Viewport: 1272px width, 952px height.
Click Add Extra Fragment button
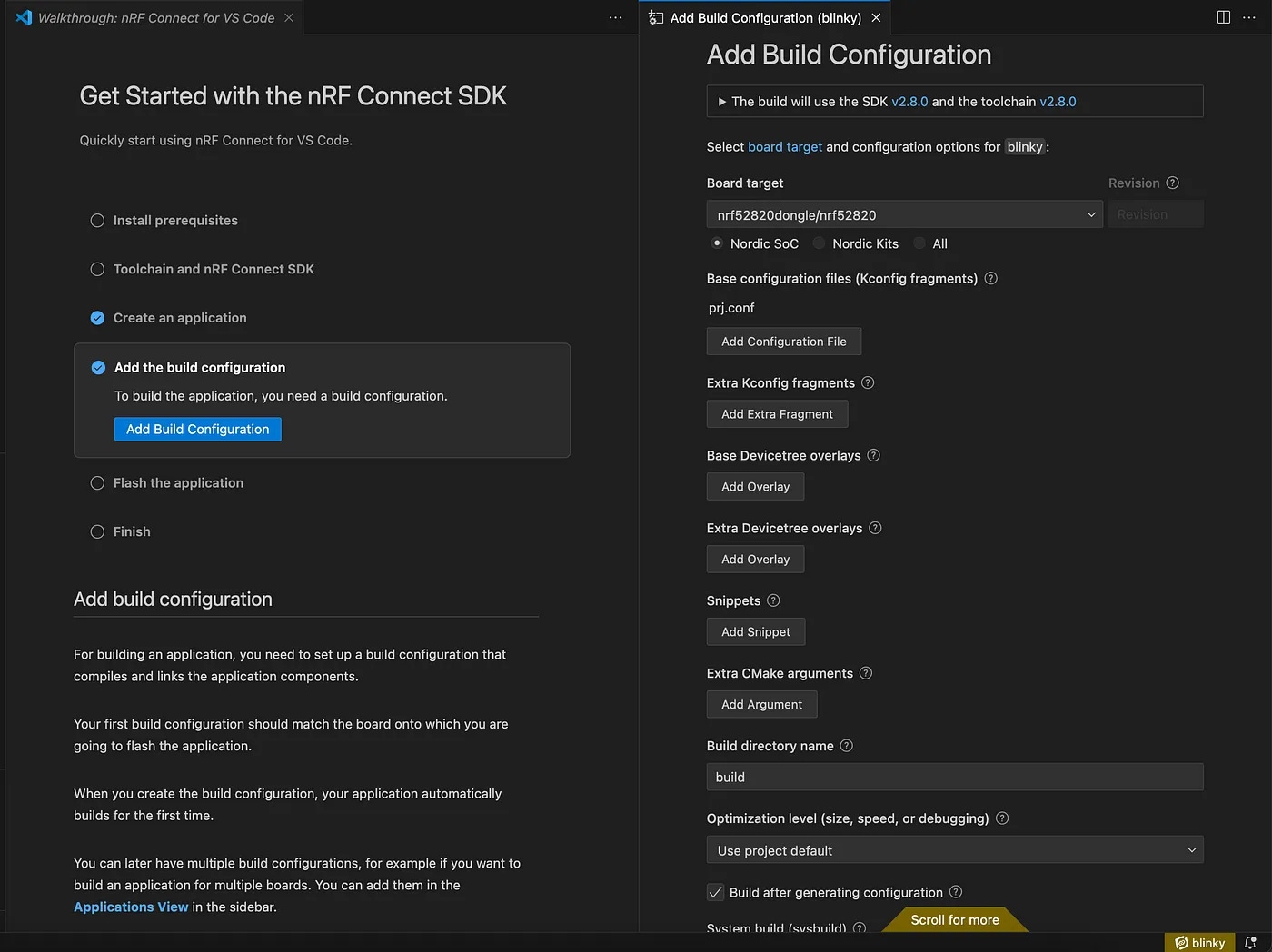777,414
